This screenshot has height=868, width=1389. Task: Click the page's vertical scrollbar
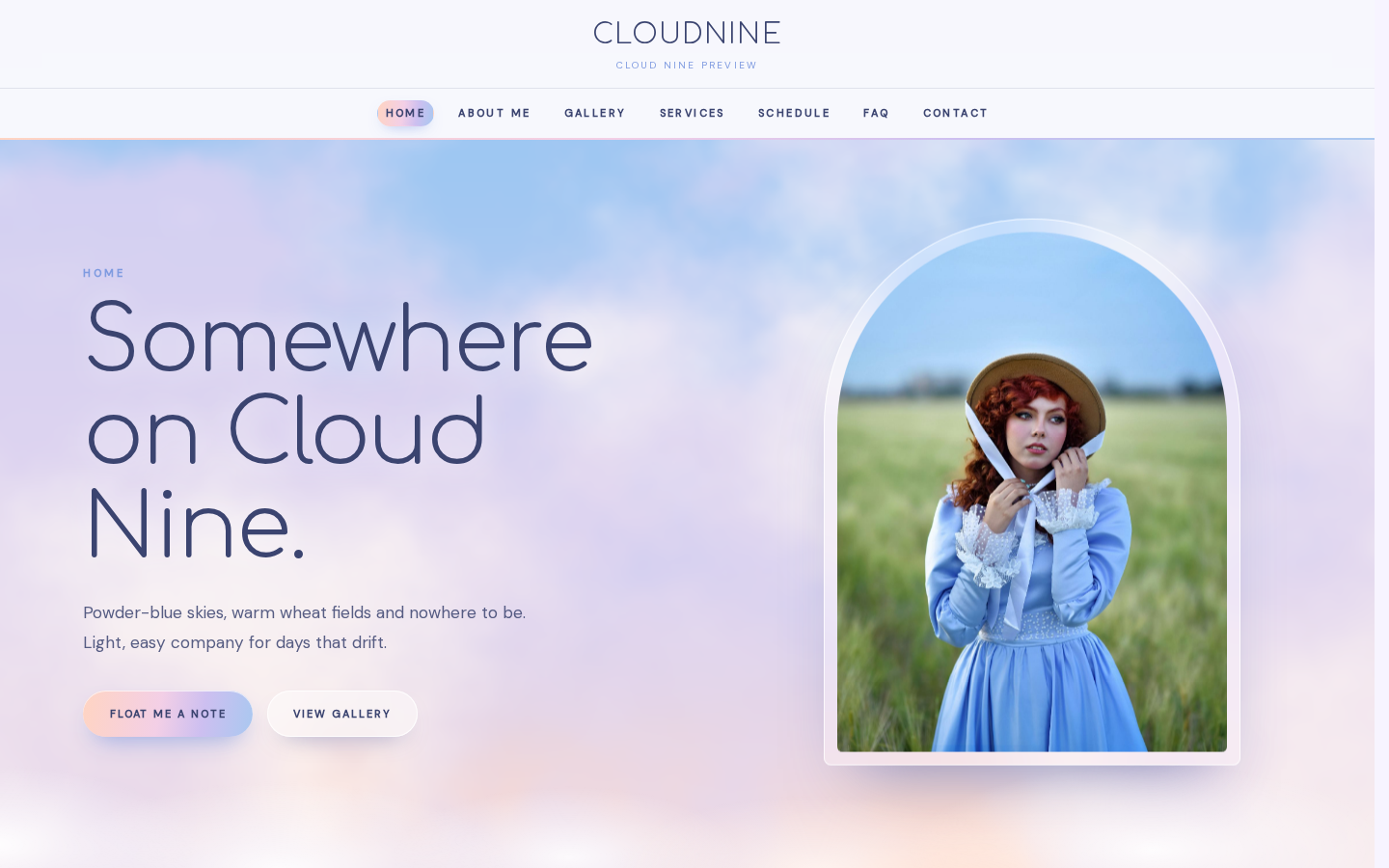(1381, 434)
